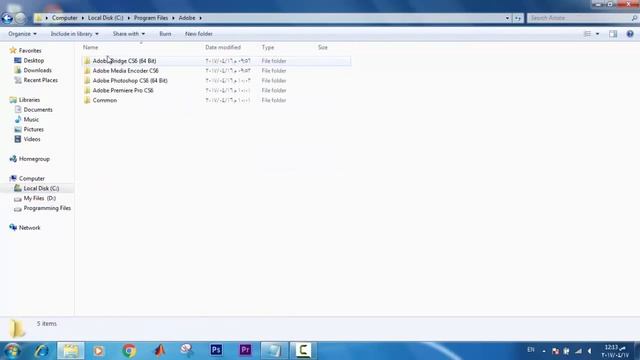
Task: Open the Organize menu
Action: click(x=22, y=34)
